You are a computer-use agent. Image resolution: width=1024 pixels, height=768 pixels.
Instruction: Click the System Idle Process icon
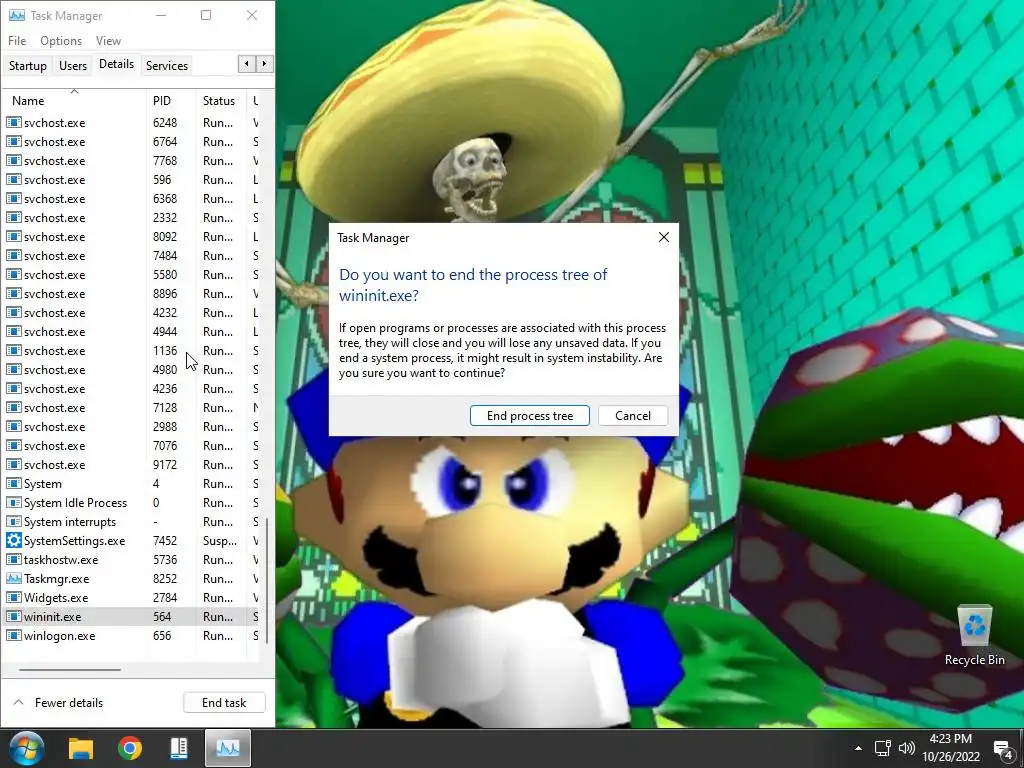[13, 503]
